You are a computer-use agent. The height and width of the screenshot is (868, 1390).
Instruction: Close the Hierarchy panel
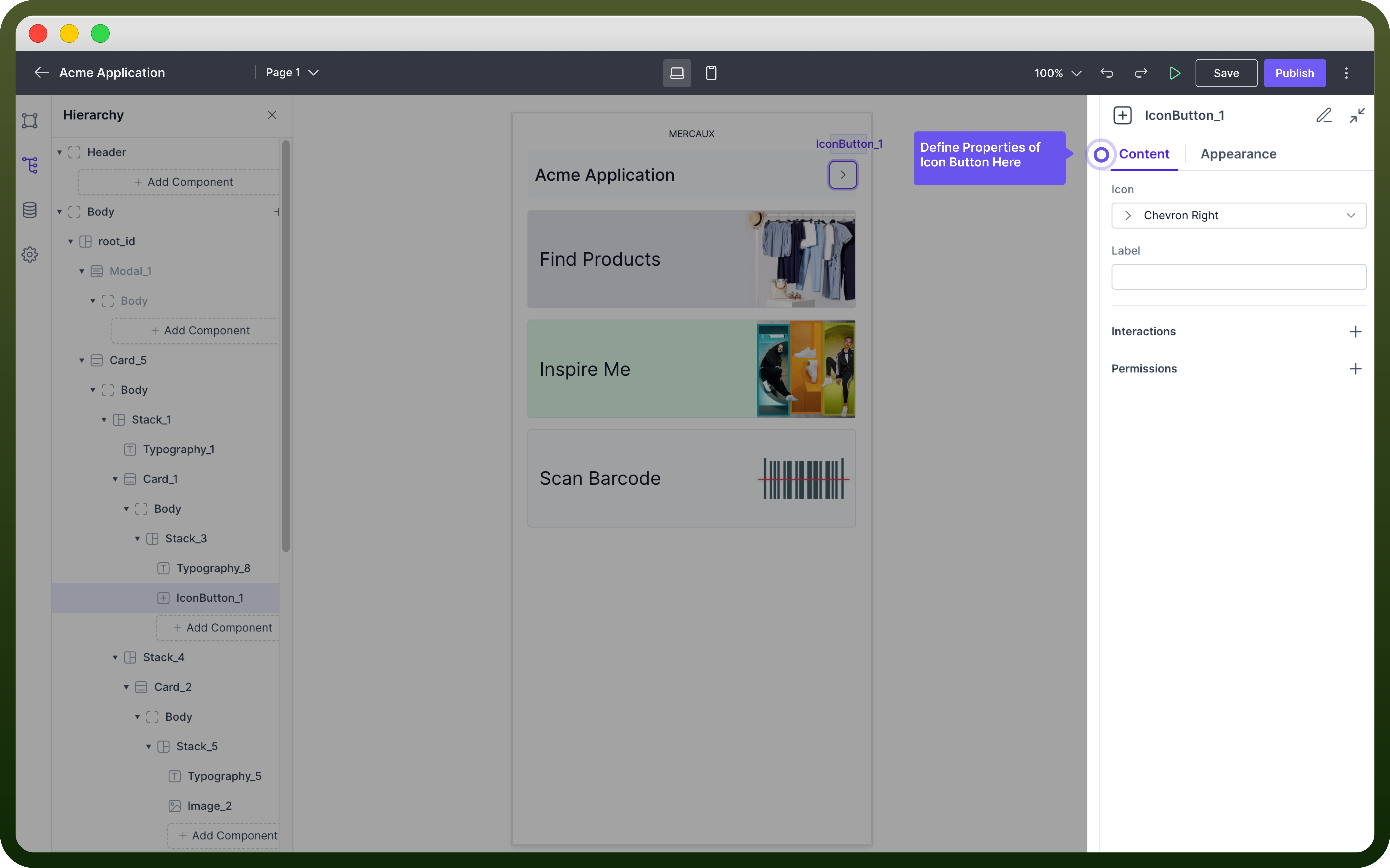click(272, 115)
